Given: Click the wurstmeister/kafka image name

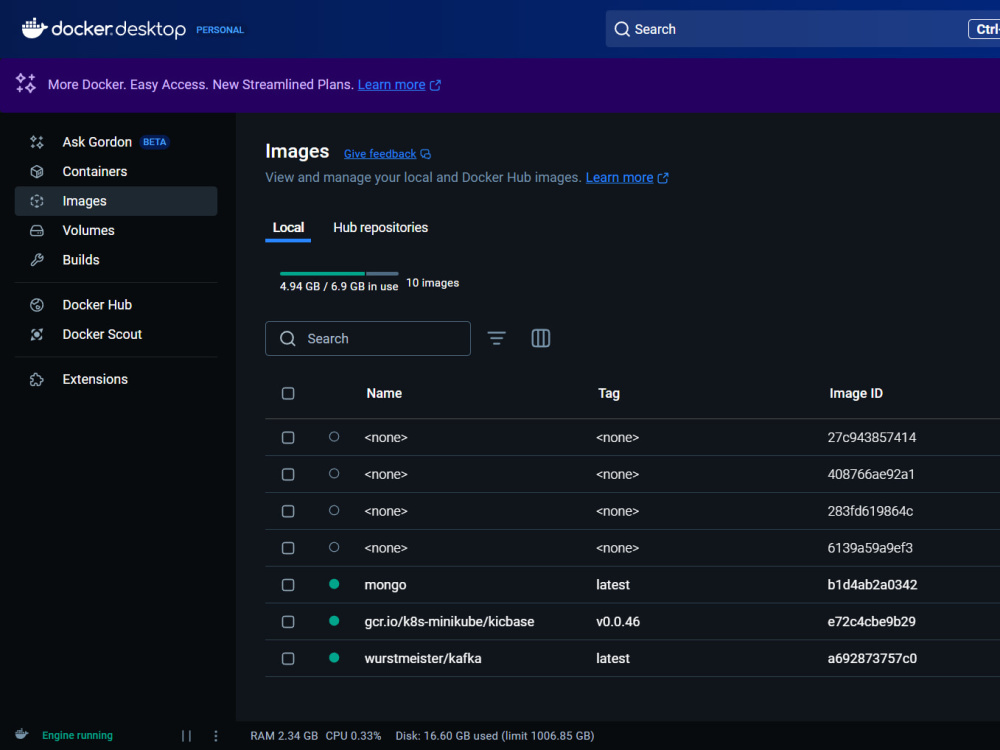Looking at the screenshot, I should click(423, 659).
